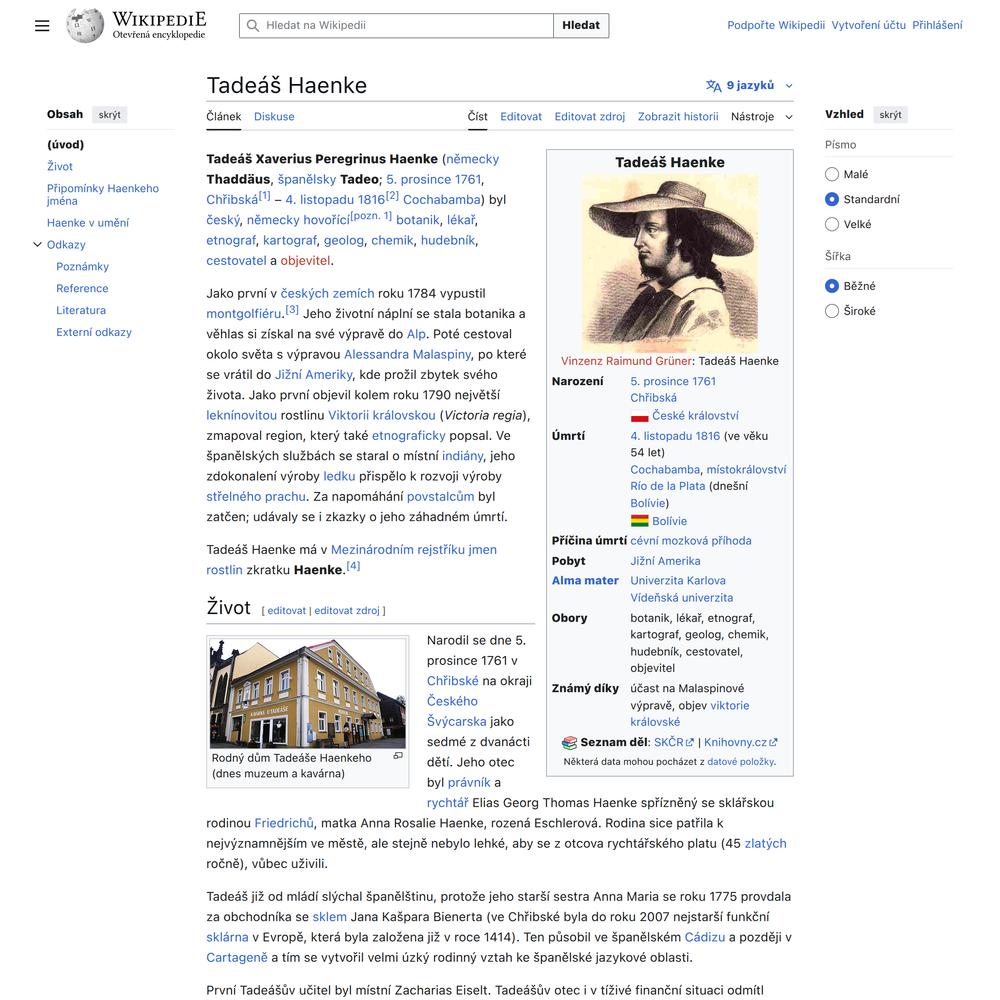Click the Bolivia flag icon
The image size is (1000, 1000).
[x=639, y=521]
